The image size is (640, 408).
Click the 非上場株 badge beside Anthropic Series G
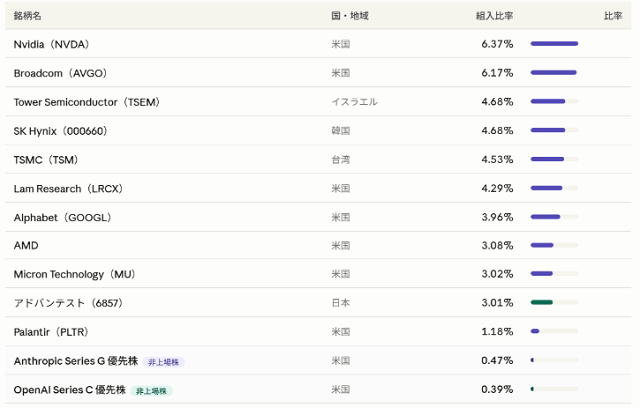point(163,362)
